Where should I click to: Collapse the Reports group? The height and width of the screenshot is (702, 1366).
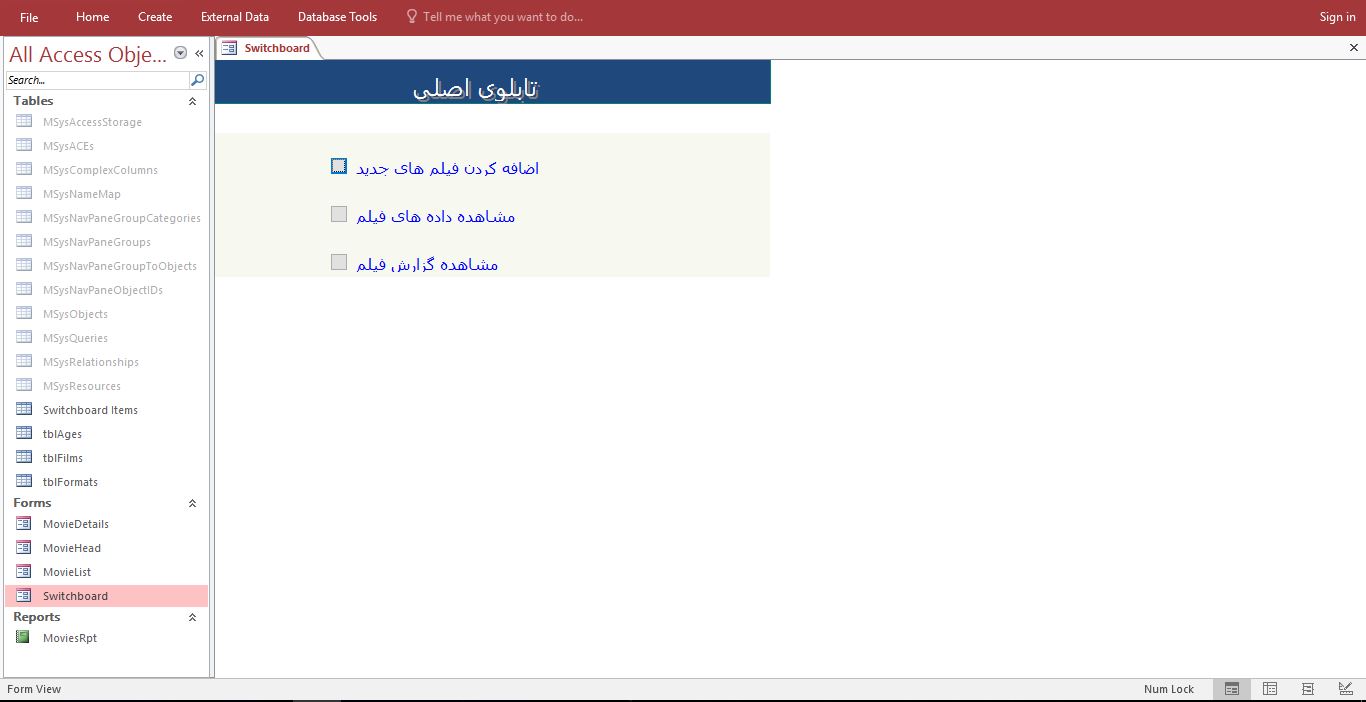(192, 617)
